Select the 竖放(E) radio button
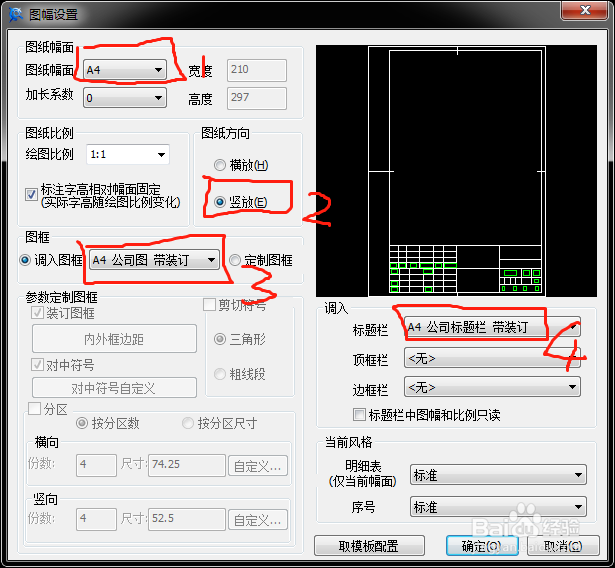Image resolution: width=615 pixels, height=568 pixels. point(220,202)
